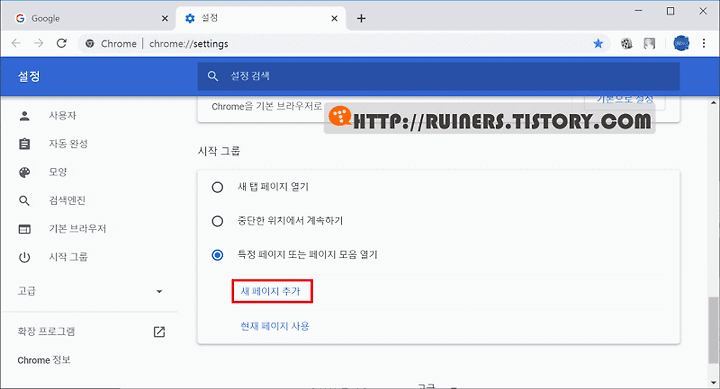Click the browser window icon beside 기본 브라우저
This screenshot has width=720, height=389.
pos(24,229)
